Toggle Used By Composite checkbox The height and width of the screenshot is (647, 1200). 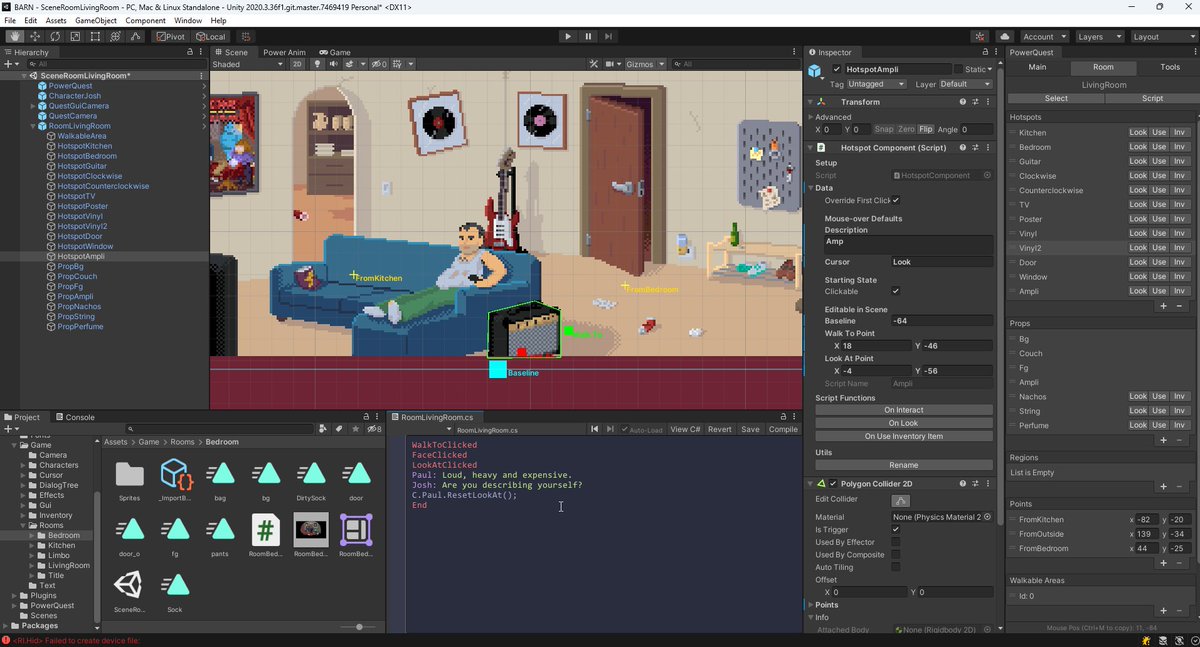896,554
